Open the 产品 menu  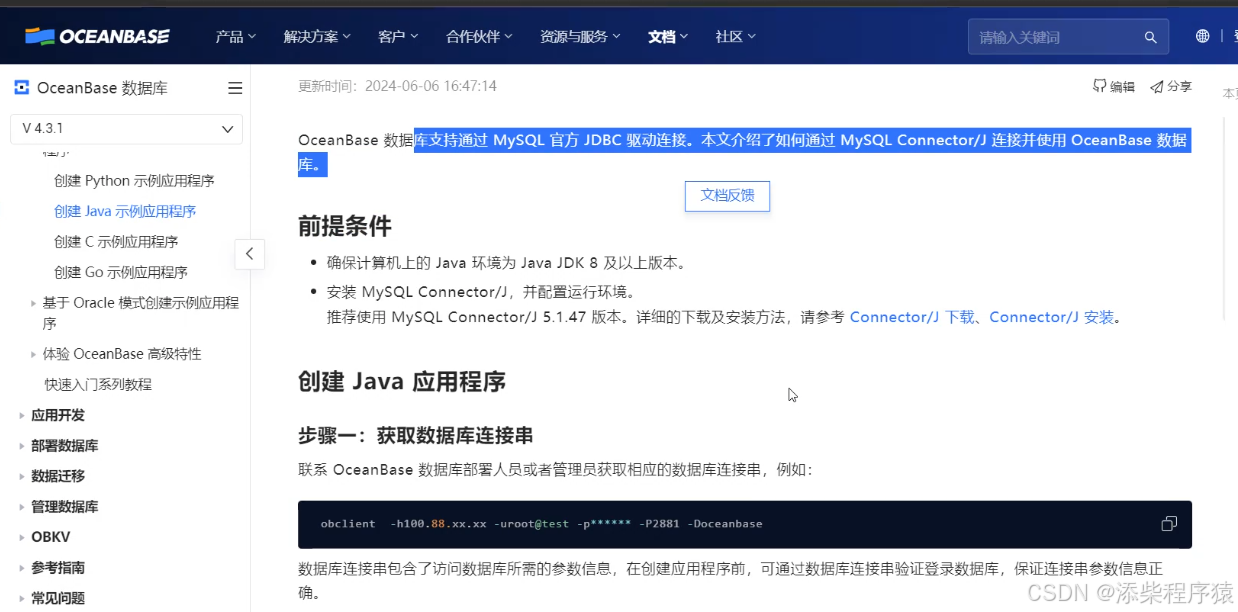(x=236, y=37)
